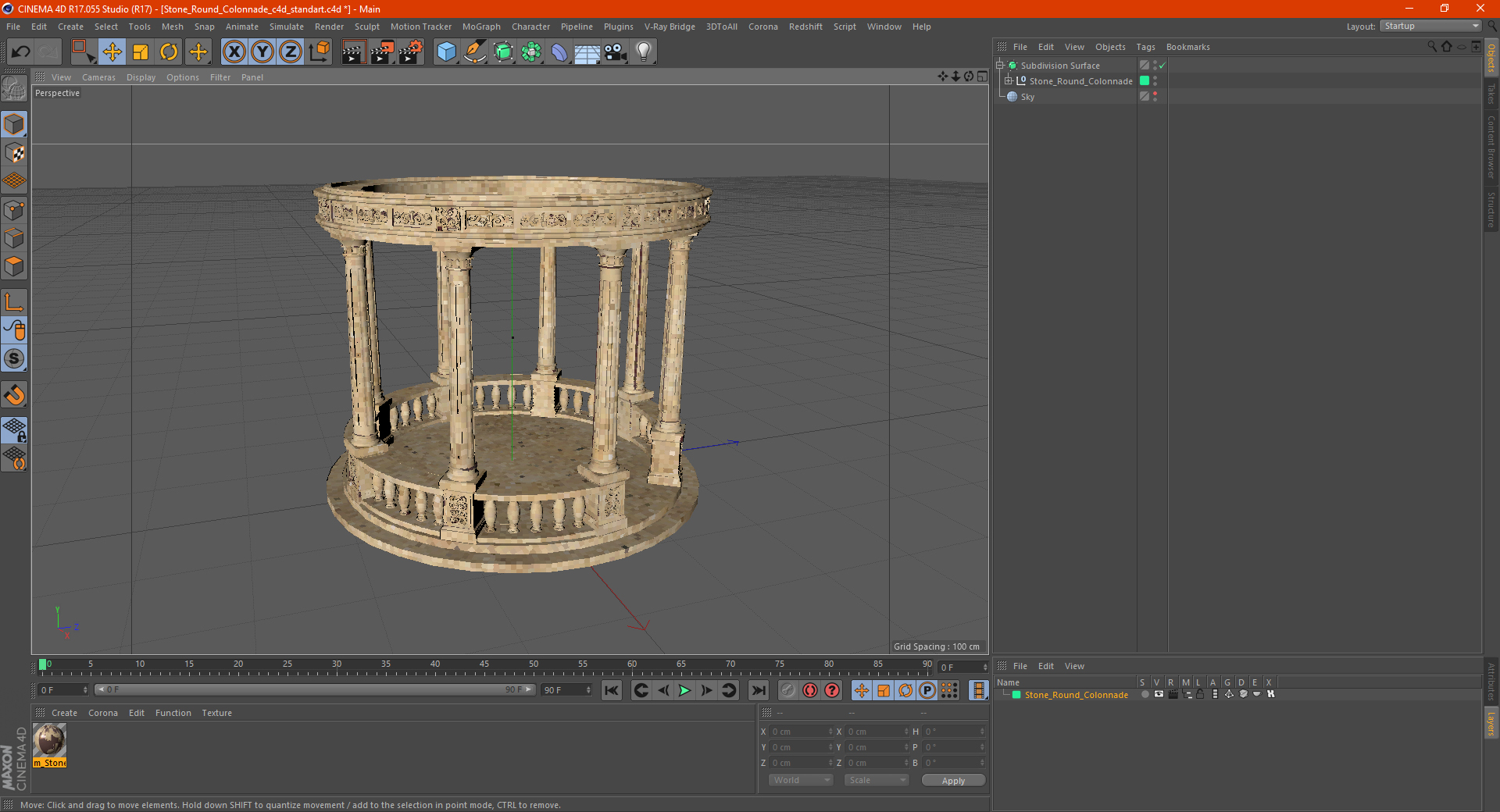Open the Layout Startup dropdown
1500x812 pixels.
point(1431,26)
